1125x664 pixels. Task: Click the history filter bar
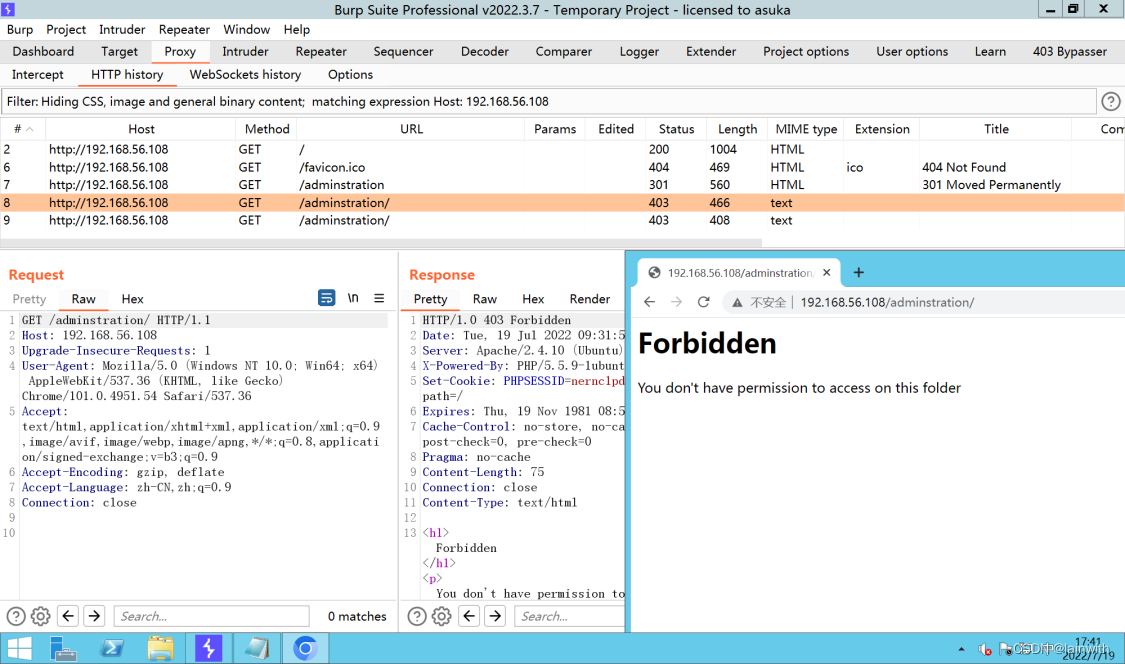click(x=548, y=102)
